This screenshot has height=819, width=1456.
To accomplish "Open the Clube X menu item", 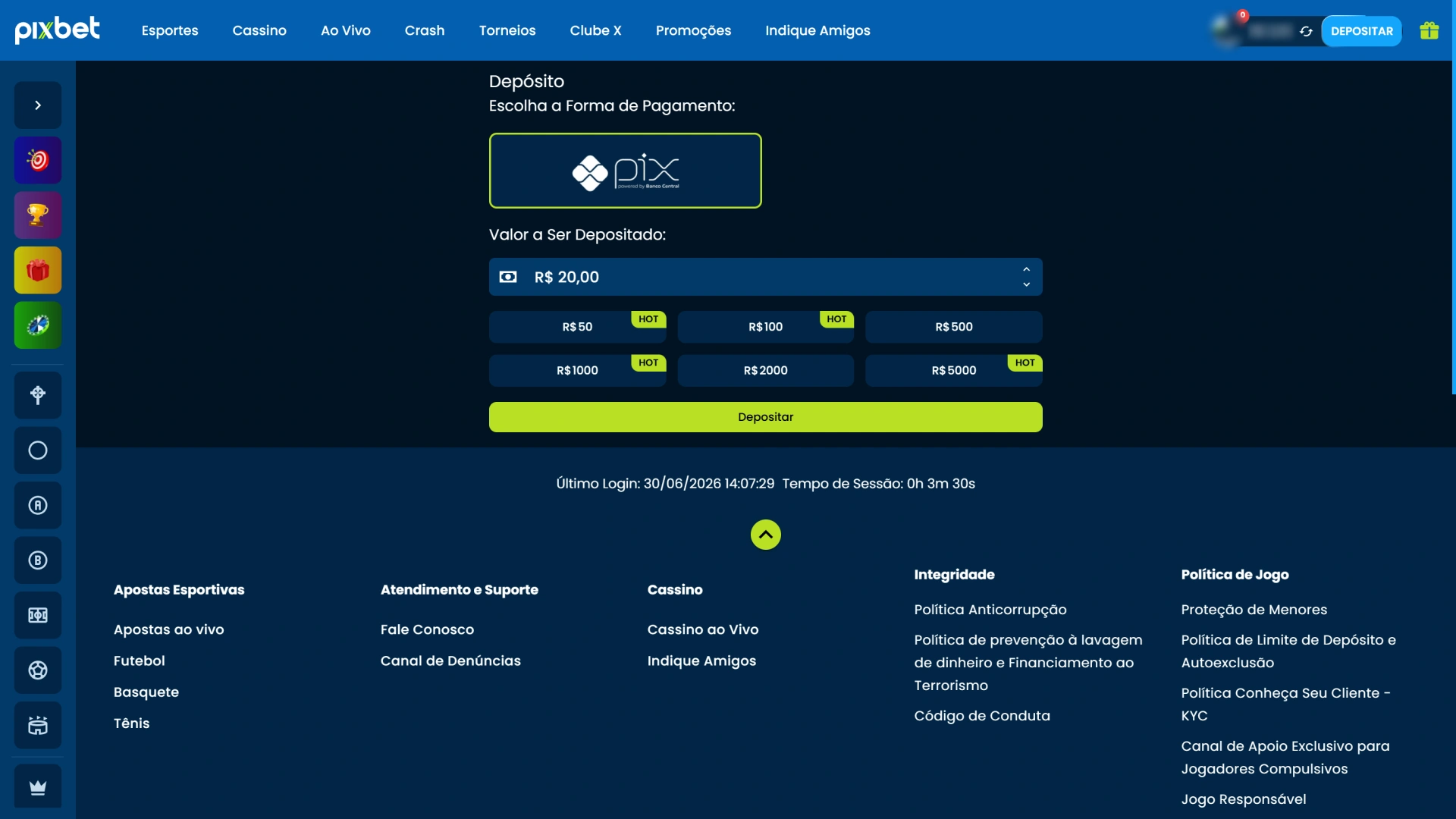I will coord(595,30).
